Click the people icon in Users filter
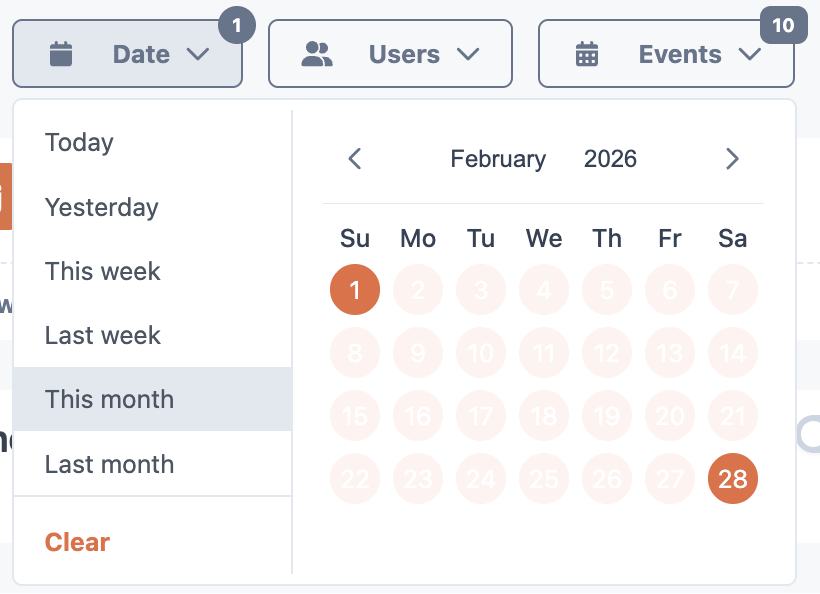This screenshot has height=594, width=820. pyautogui.click(x=317, y=54)
